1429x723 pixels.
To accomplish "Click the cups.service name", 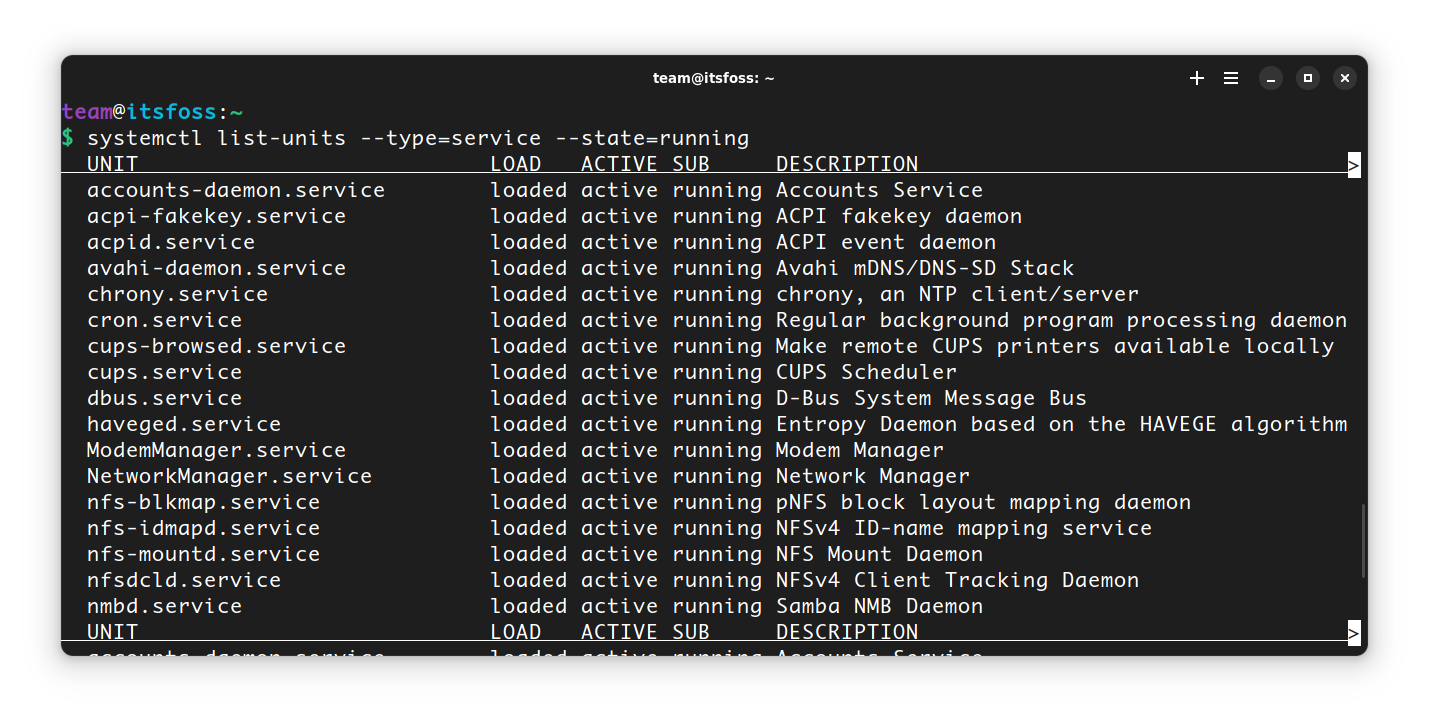I will coord(163,371).
